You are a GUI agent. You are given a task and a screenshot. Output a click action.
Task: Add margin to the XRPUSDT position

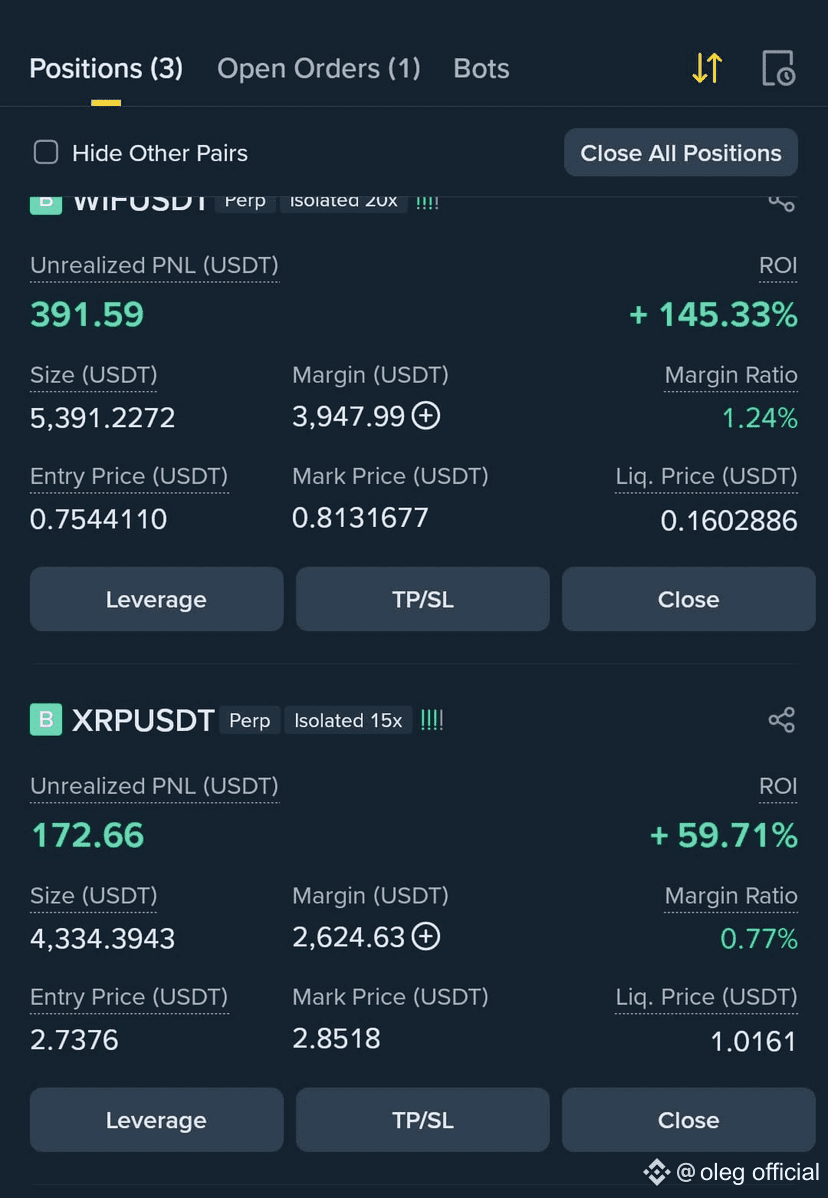tap(425, 937)
